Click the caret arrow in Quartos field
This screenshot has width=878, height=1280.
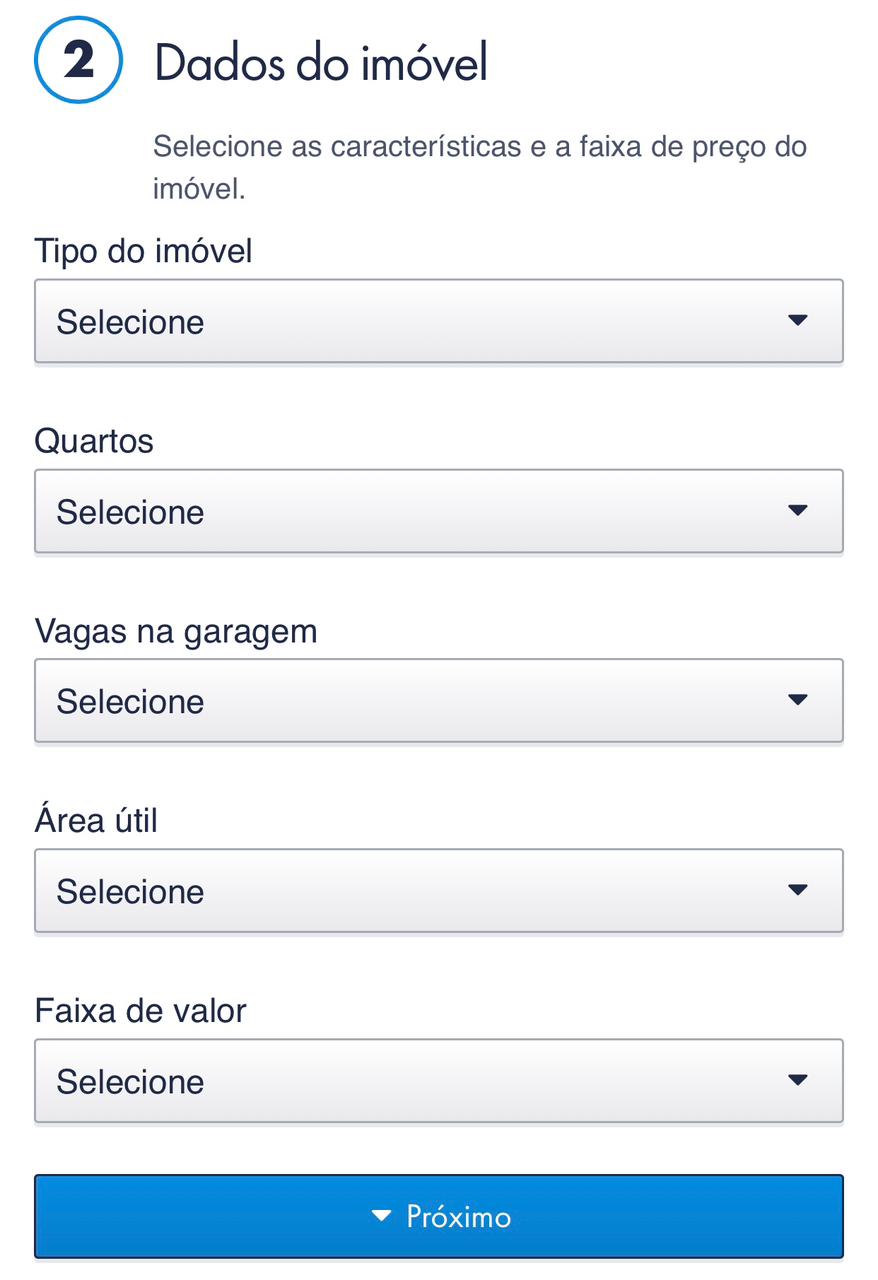[x=797, y=511]
